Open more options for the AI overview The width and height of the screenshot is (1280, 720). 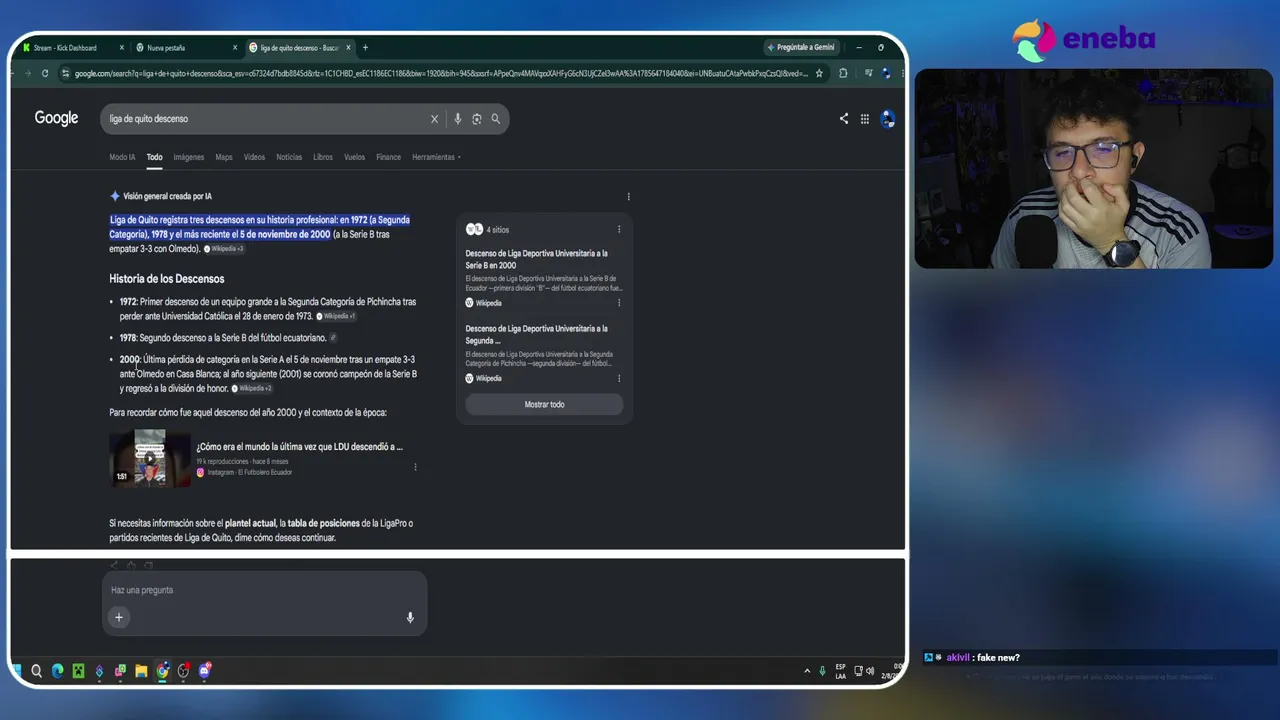pos(628,197)
